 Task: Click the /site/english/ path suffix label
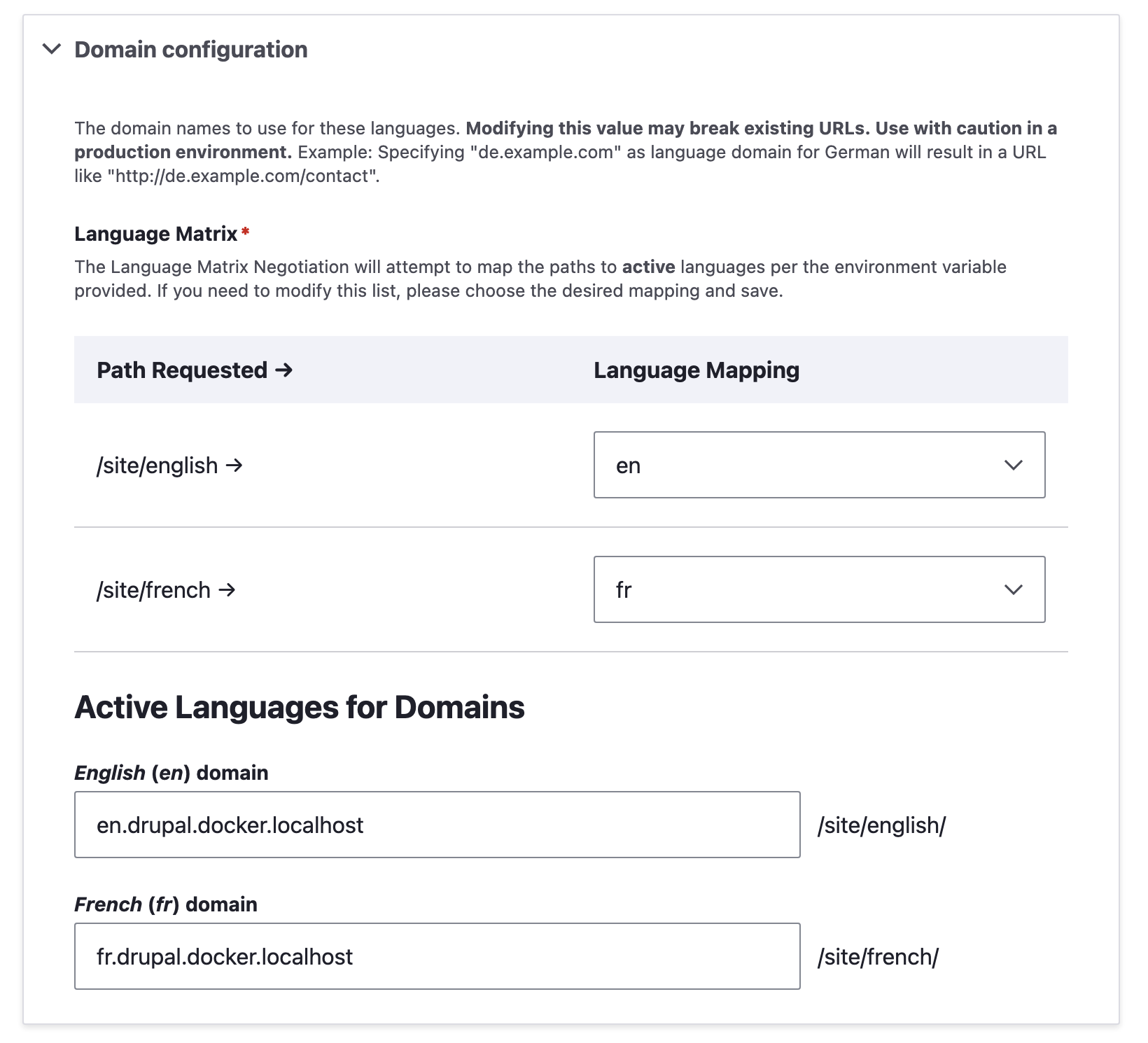881,825
